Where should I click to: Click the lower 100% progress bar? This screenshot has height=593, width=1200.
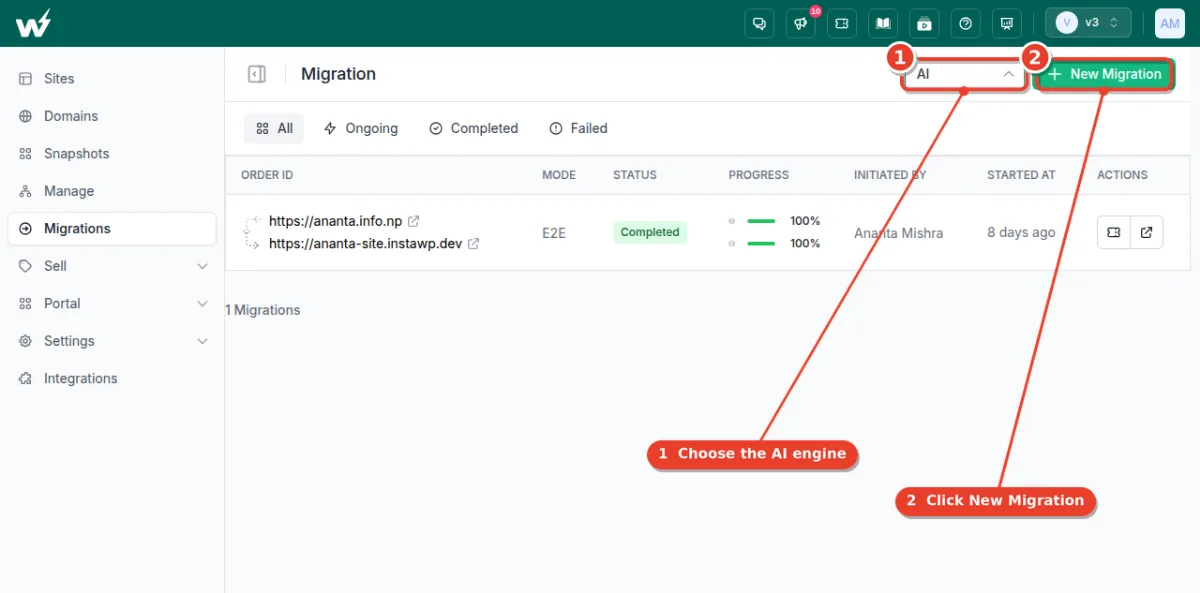(x=761, y=243)
